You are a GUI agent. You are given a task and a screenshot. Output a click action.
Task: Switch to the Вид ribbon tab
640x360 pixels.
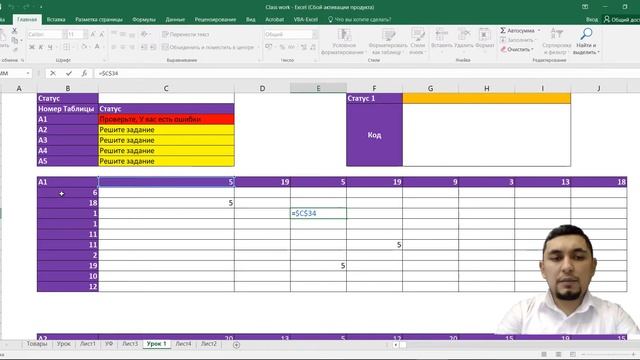[251, 20]
